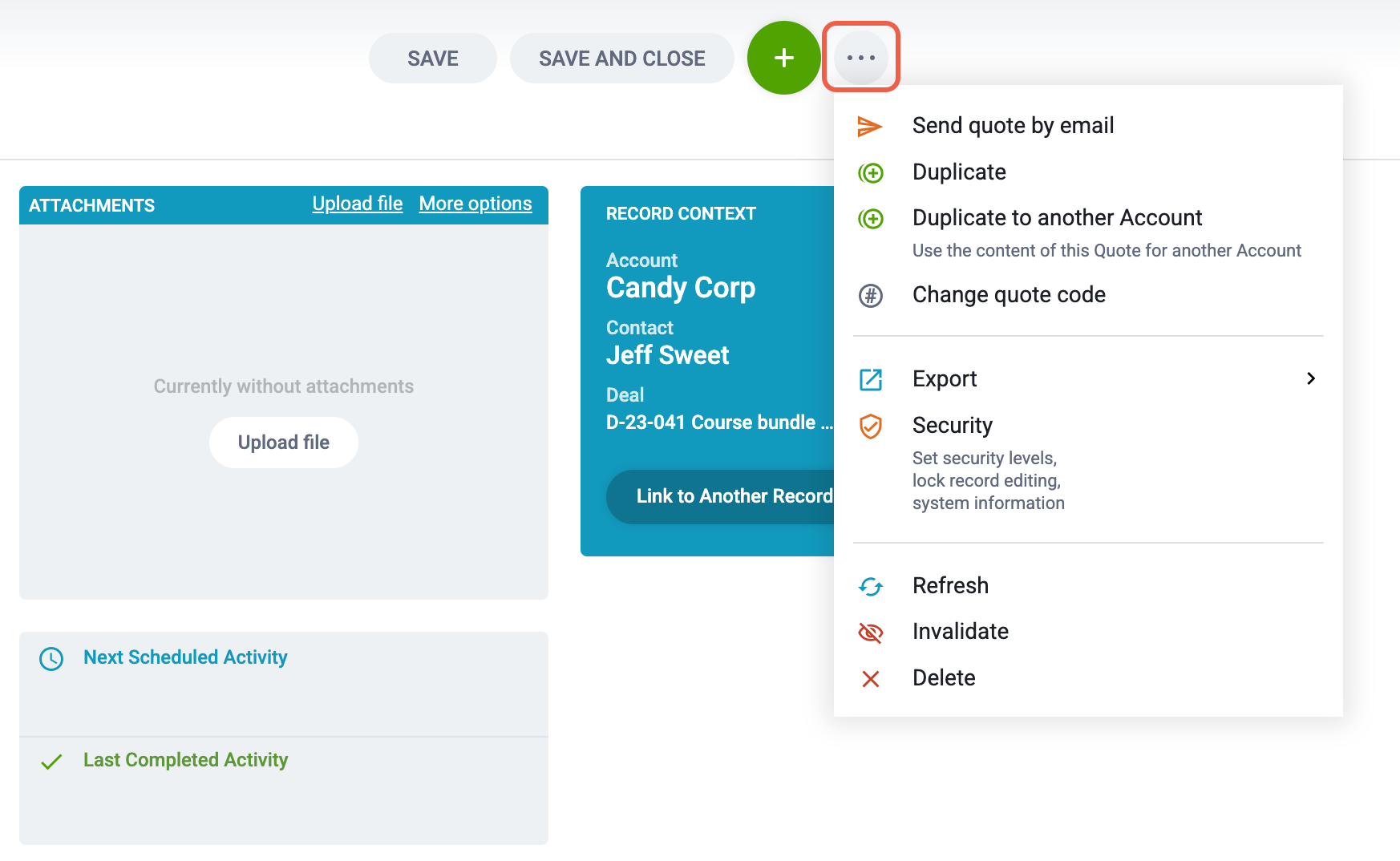Click the white Upload file button
The height and width of the screenshot is (861, 1400).
tap(284, 443)
